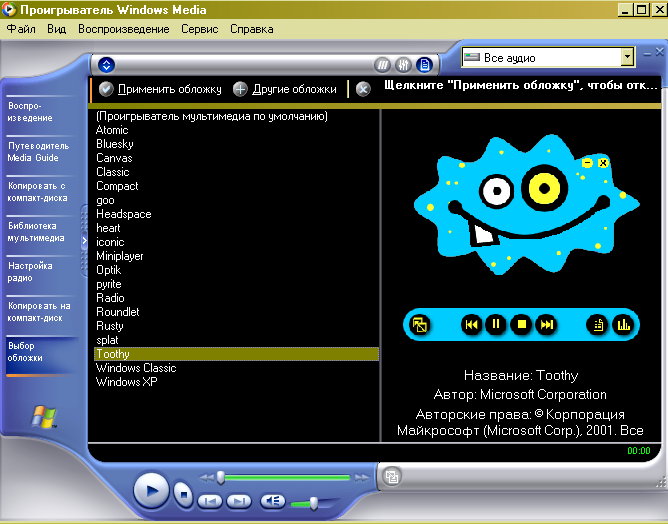Click the Rewind arrows left of seek bar
The image size is (668, 524).
coord(207,478)
